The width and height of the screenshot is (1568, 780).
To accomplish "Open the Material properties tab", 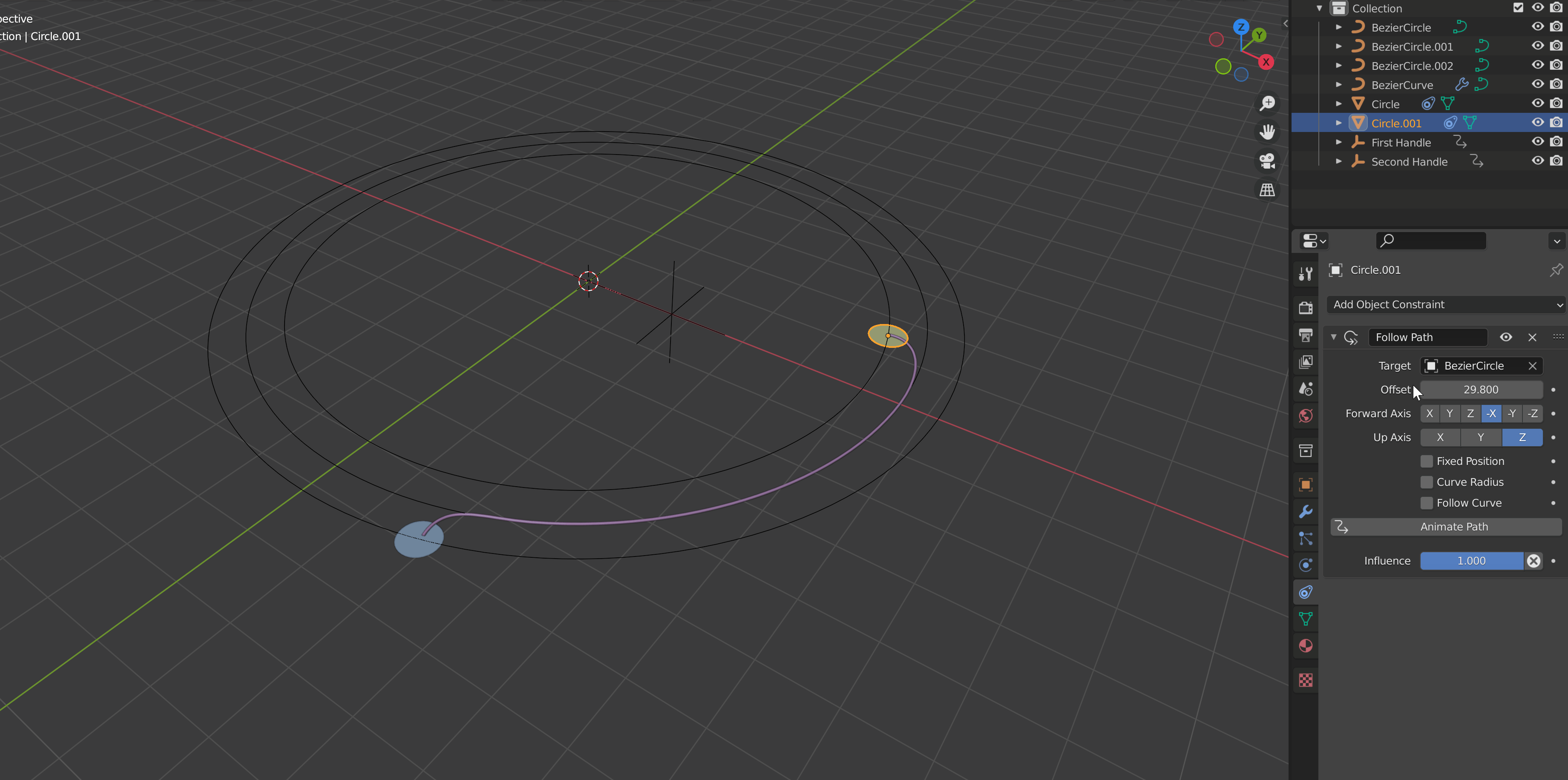I will tap(1306, 645).
